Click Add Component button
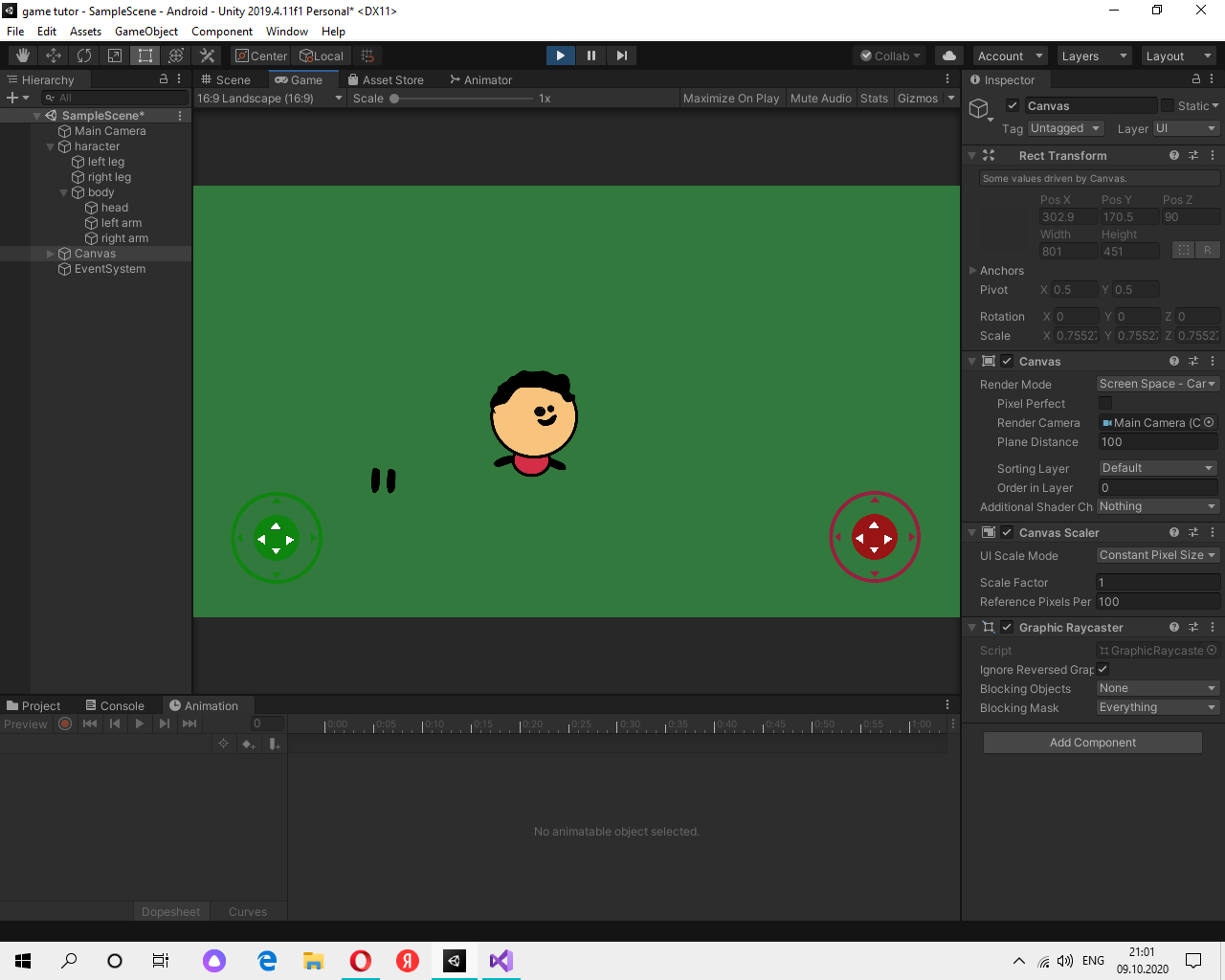 click(x=1093, y=742)
